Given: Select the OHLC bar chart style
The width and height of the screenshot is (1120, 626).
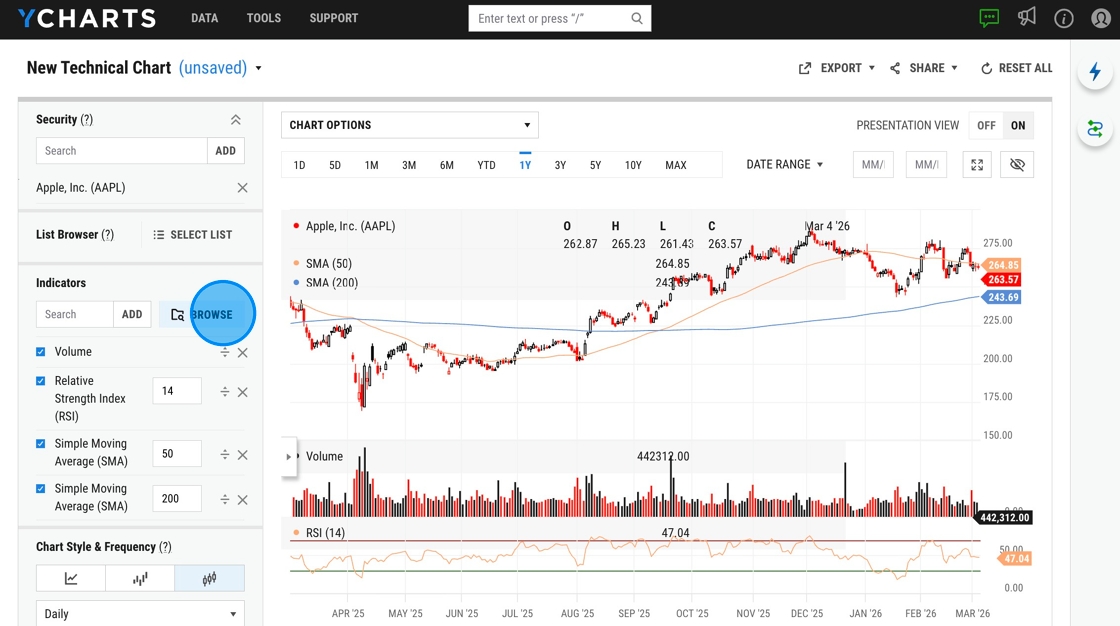Looking at the screenshot, I should (x=140, y=579).
